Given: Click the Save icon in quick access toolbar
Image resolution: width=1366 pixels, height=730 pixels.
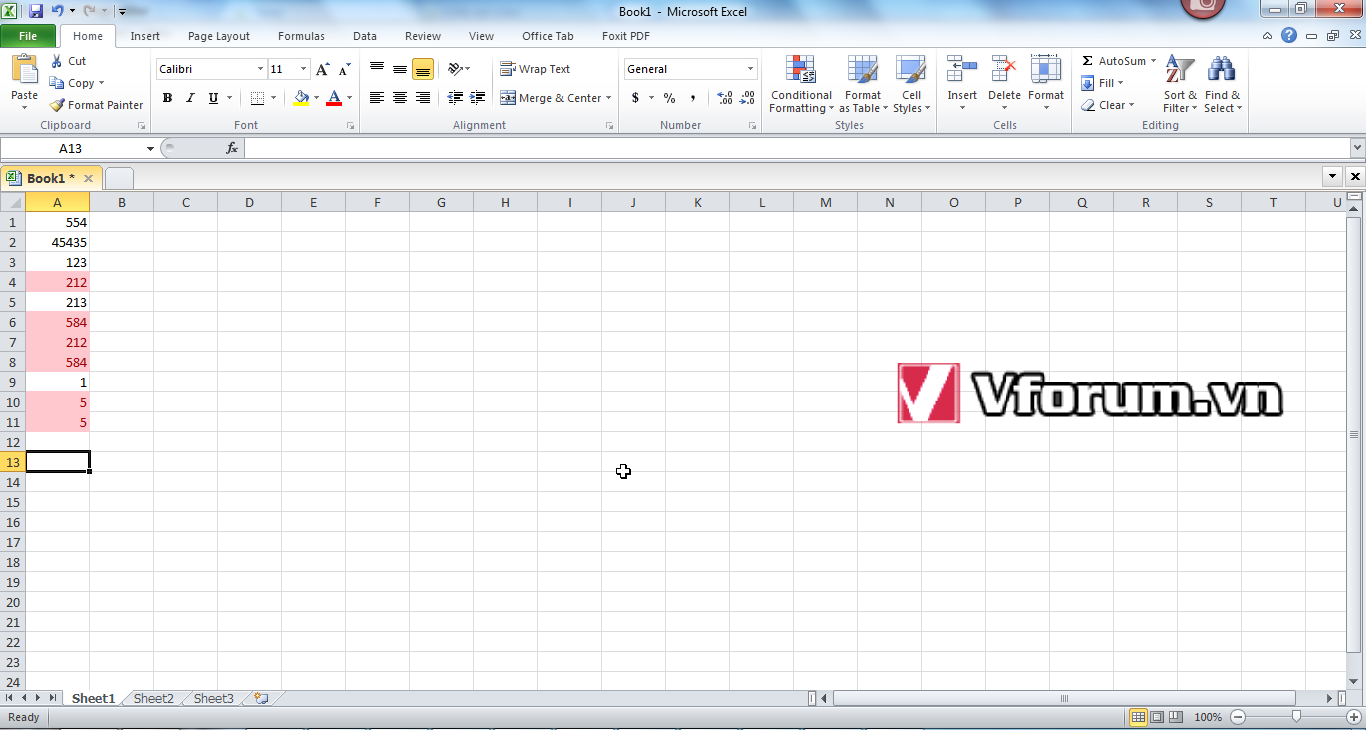Looking at the screenshot, I should (36, 11).
